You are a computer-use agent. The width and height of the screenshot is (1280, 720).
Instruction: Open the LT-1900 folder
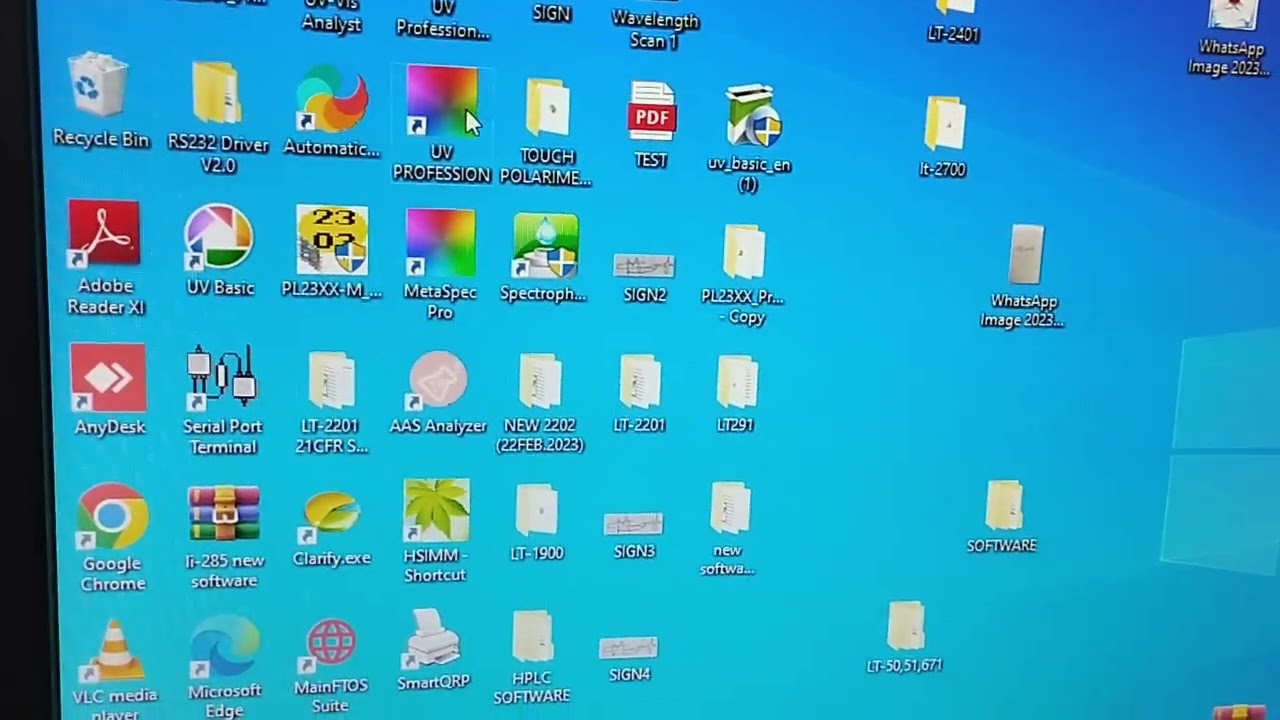point(537,511)
